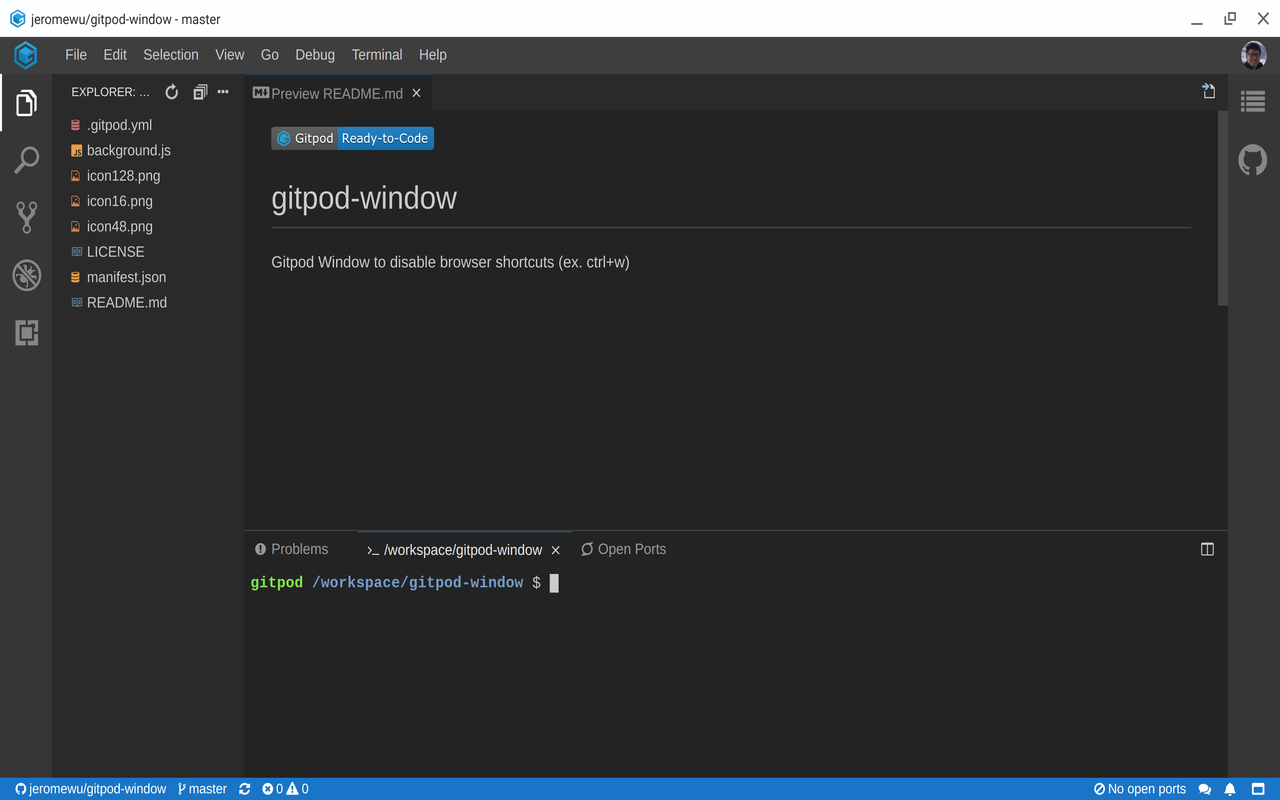The height and width of the screenshot is (800, 1280).
Task: Click jeromewu/gitpod-window repo in status bar
Action: (x=90, y=789)
